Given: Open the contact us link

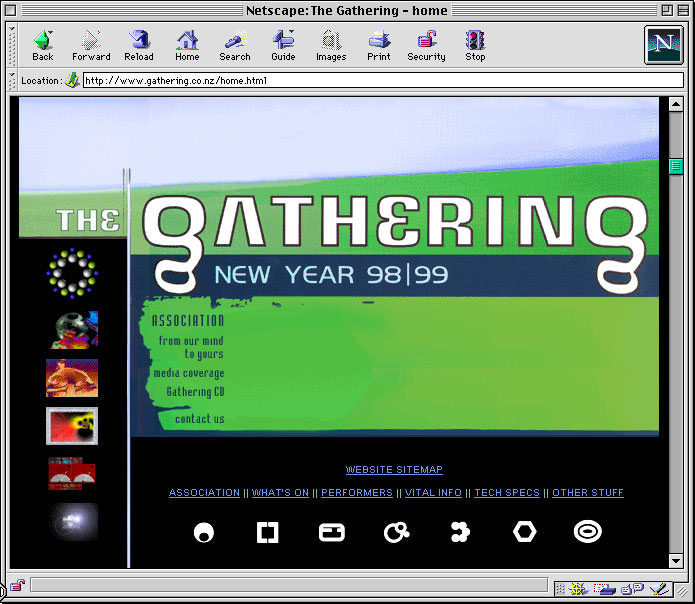Looking at the screenshot, I should (200, 419).
